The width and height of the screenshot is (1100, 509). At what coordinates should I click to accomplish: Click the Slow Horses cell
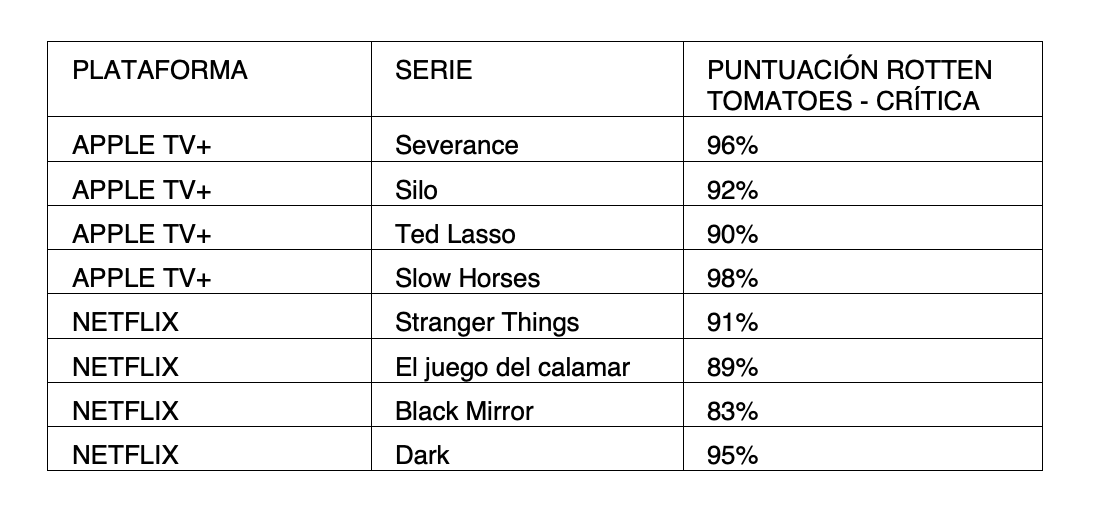(x=527, y=272)
